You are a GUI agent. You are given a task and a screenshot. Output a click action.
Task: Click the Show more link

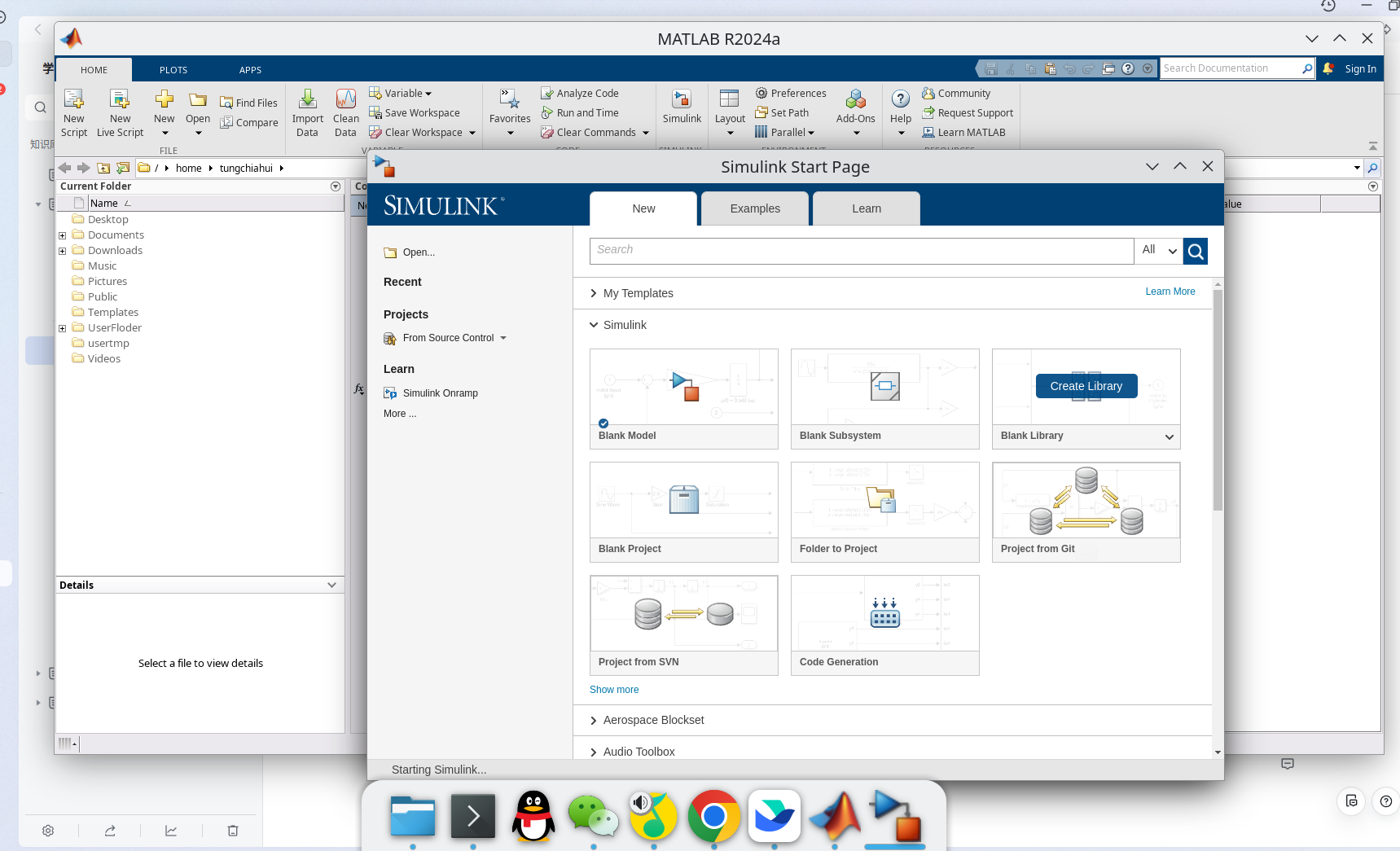pos(614,690)
